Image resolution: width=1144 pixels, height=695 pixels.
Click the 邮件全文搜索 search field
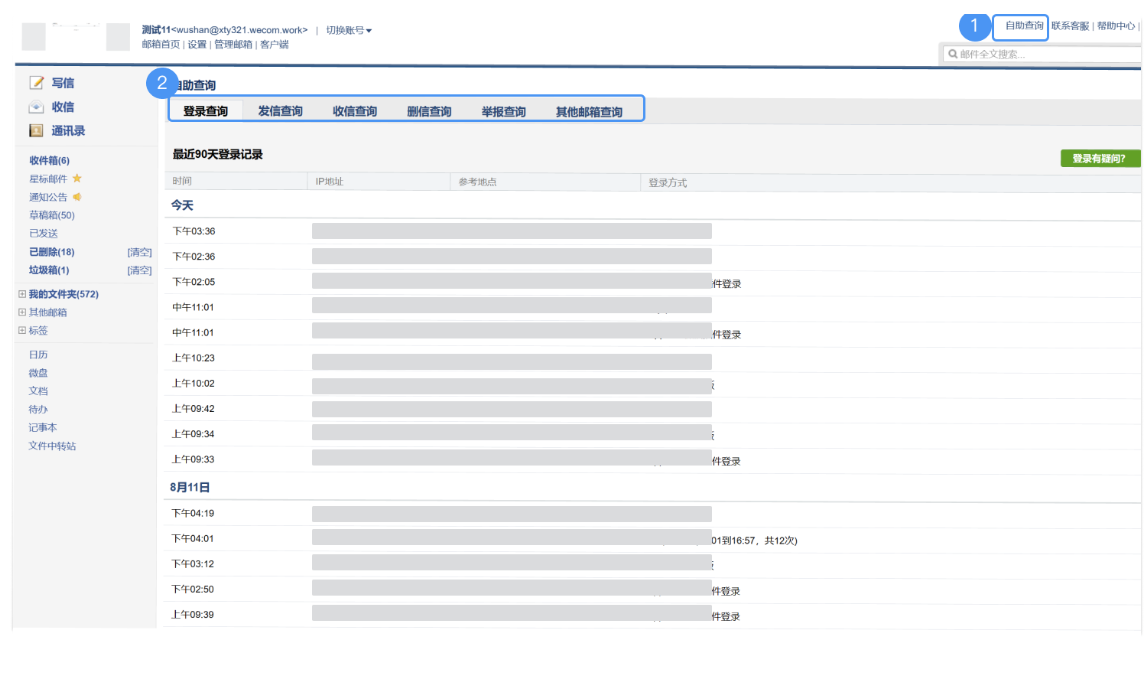(1041, 54)
